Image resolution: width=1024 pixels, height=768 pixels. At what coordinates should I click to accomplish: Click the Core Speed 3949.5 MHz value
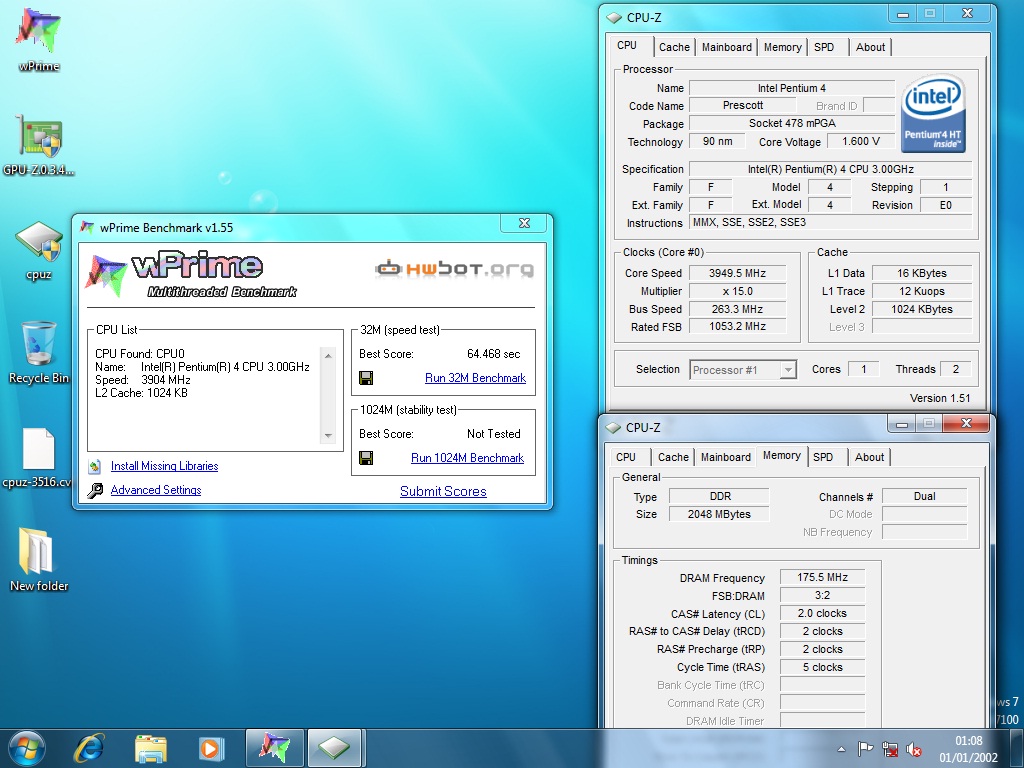click(x=737, y=273)
